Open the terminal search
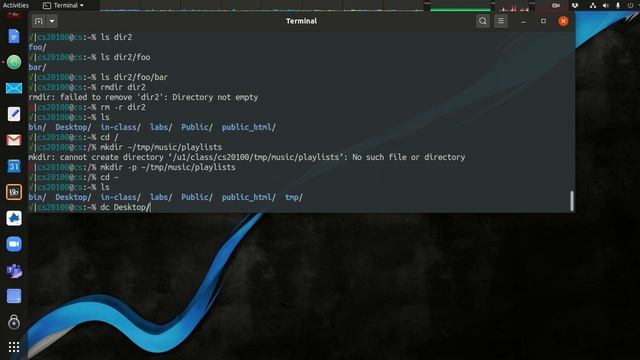The width and height of the screenshot is (640, 360). [482, 21]
